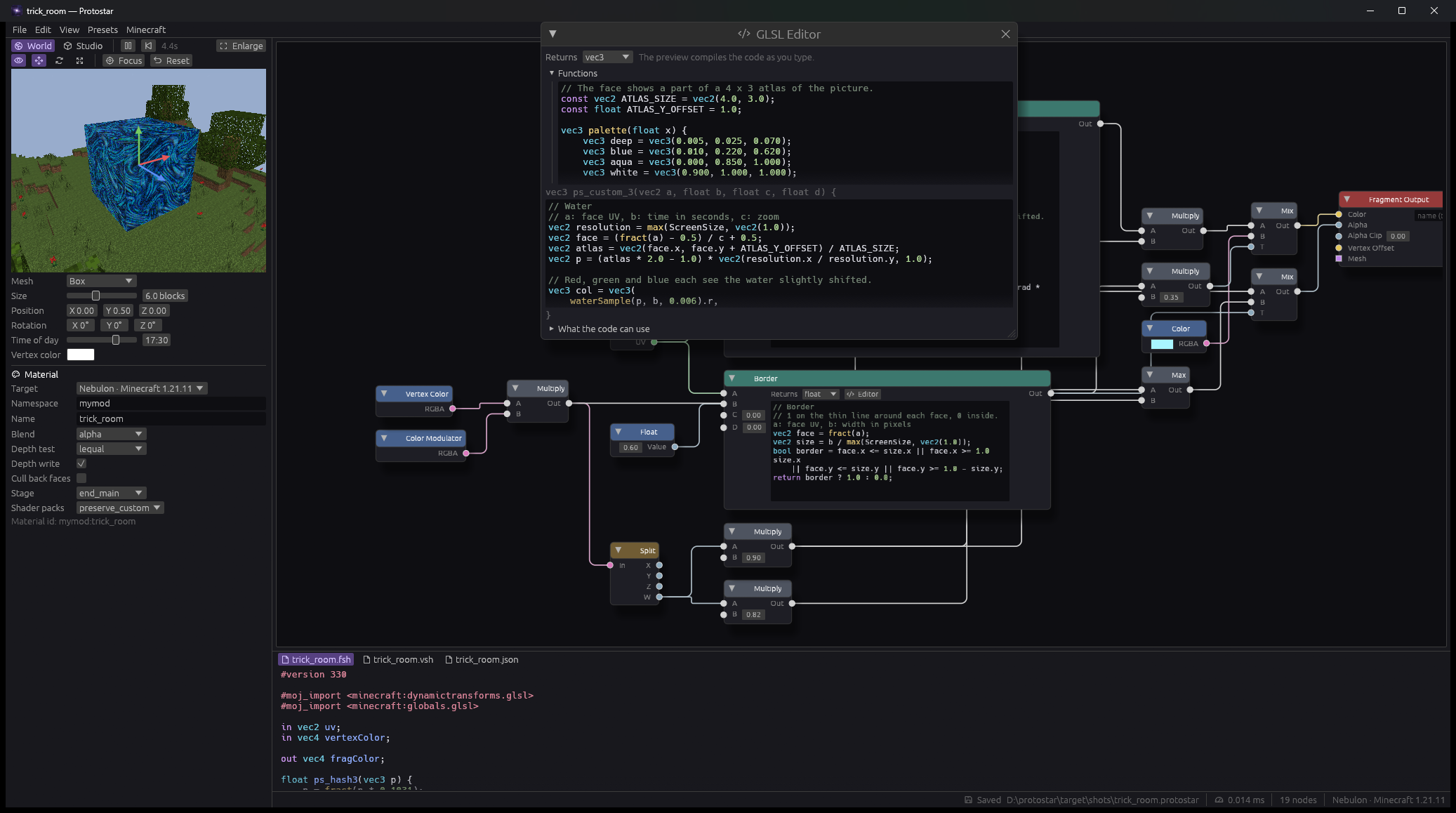Open the File menu
This screenshot has height=813, width=1456.
[x=20, y=29]
